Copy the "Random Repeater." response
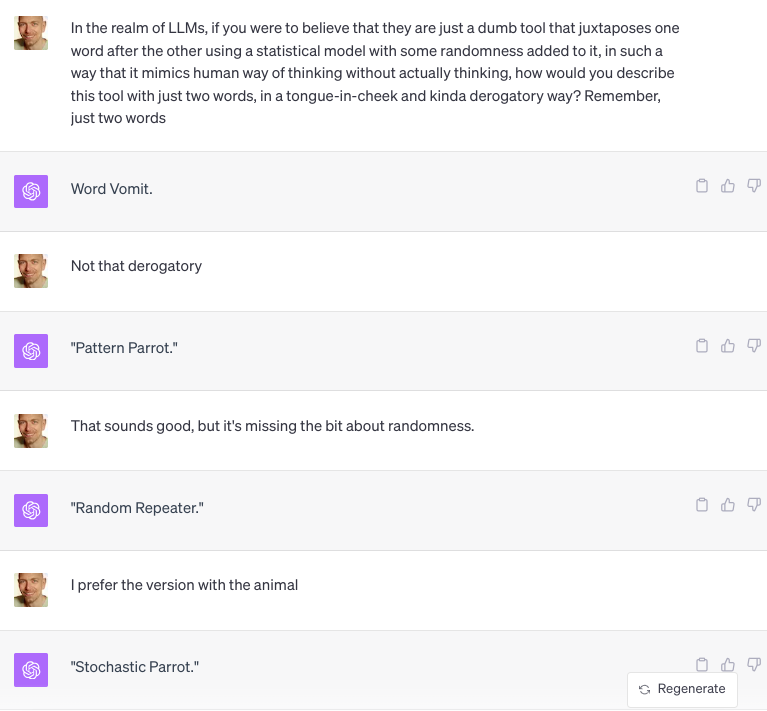Viewport: 767px width, 711px height. [x=702, y=505]
